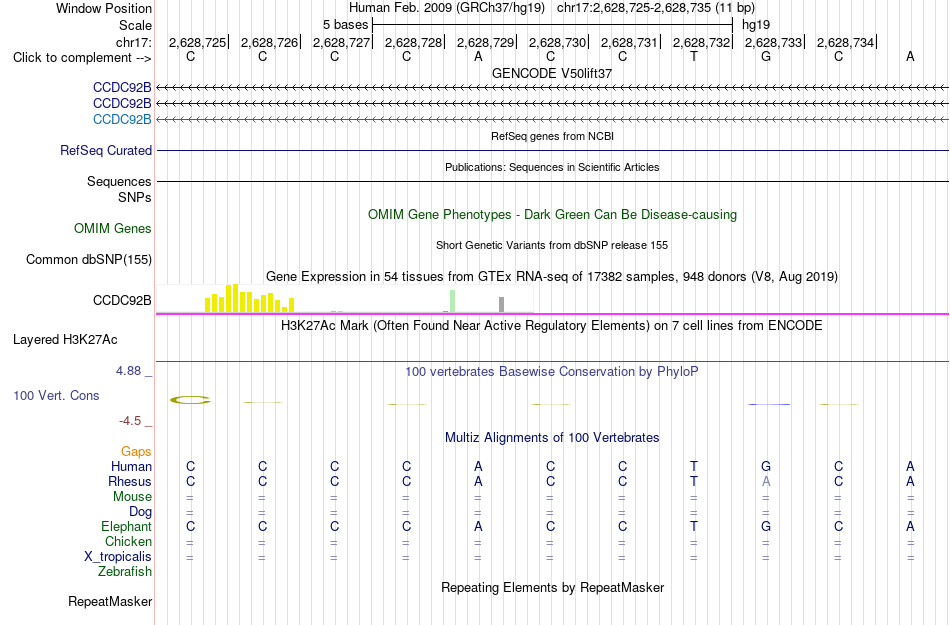Click the 2,628,730 position on the ruler
Screen dimensions: 950x625
[557, 42]
